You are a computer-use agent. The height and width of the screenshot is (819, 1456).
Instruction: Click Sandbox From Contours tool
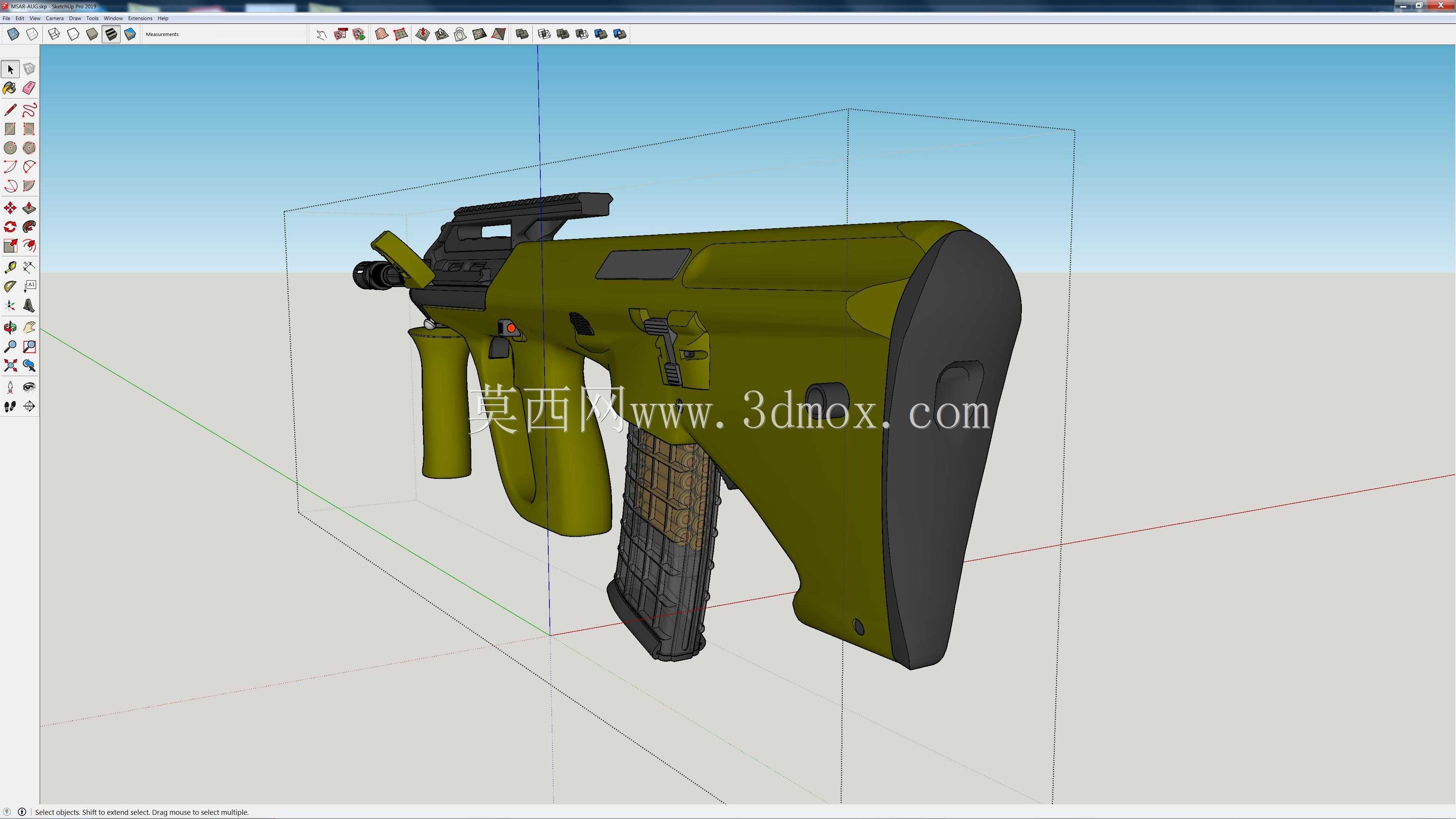click(381, 35)
